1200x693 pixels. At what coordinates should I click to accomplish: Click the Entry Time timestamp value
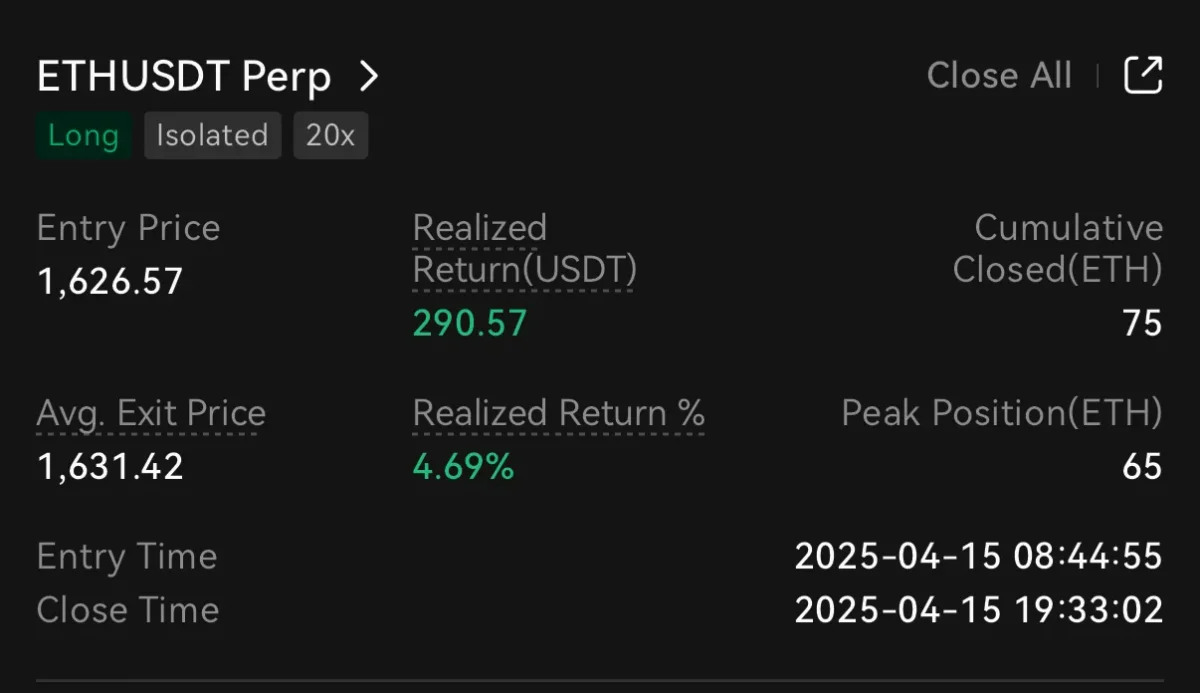pyautogui.click(x=978, y=556)
